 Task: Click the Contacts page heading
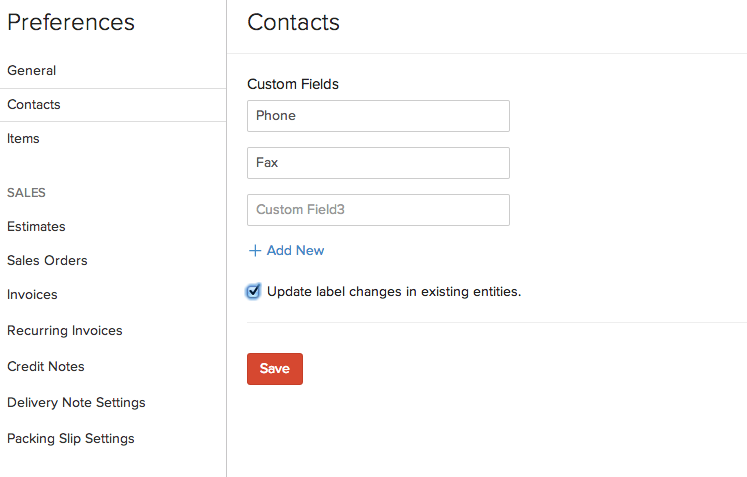point(294,22)
